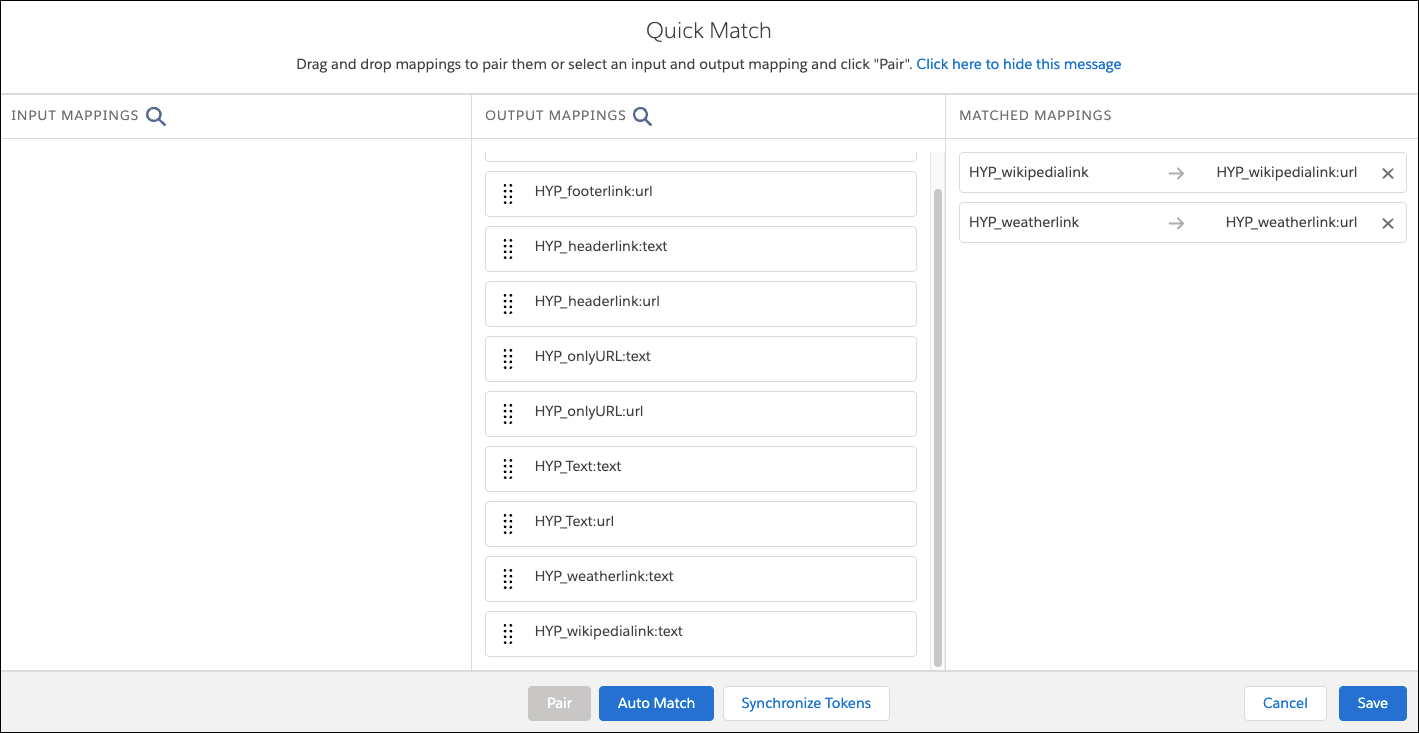Click the drag handle on HYP_Text:text

pos(509,468)
